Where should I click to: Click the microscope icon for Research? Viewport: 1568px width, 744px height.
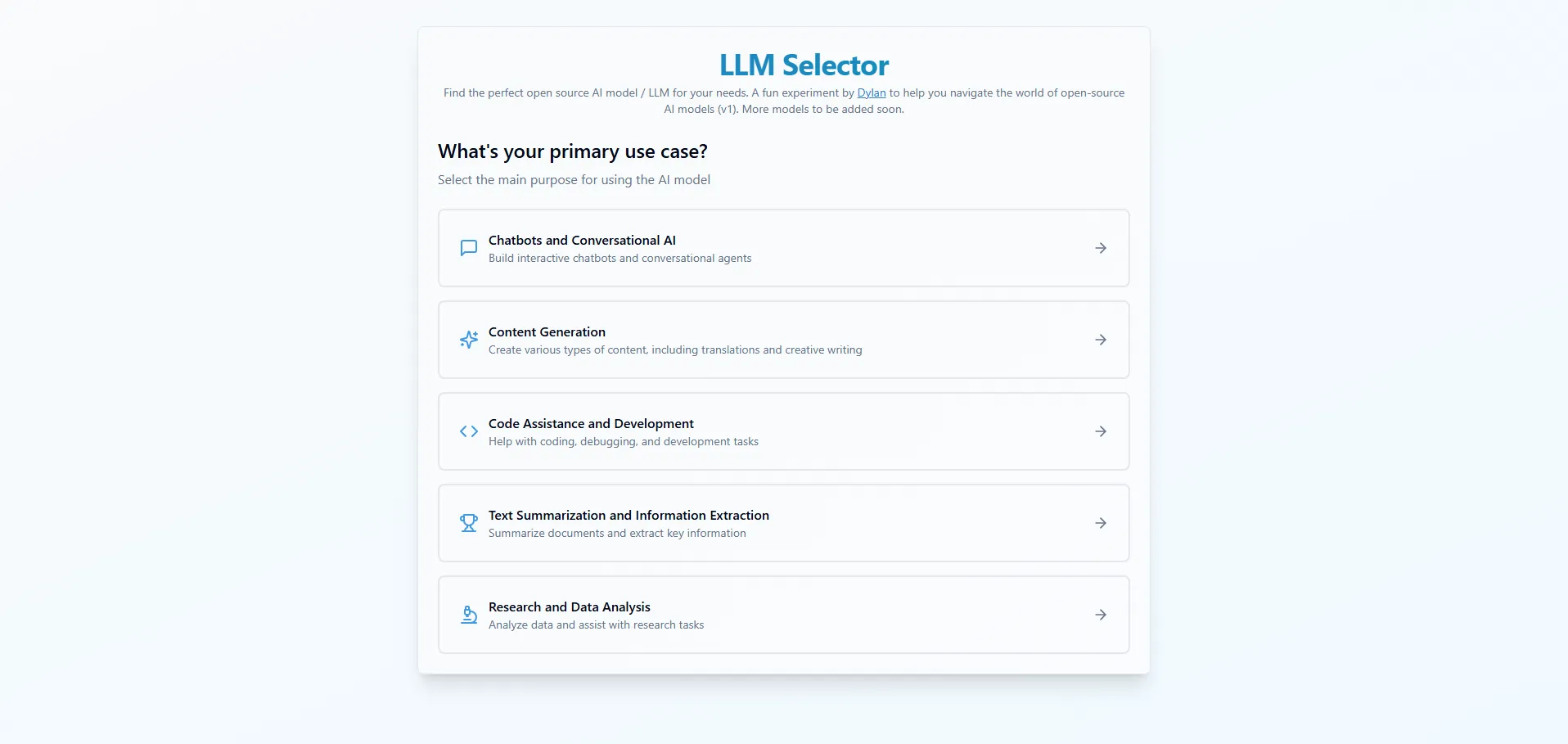(x=468, y=615)
